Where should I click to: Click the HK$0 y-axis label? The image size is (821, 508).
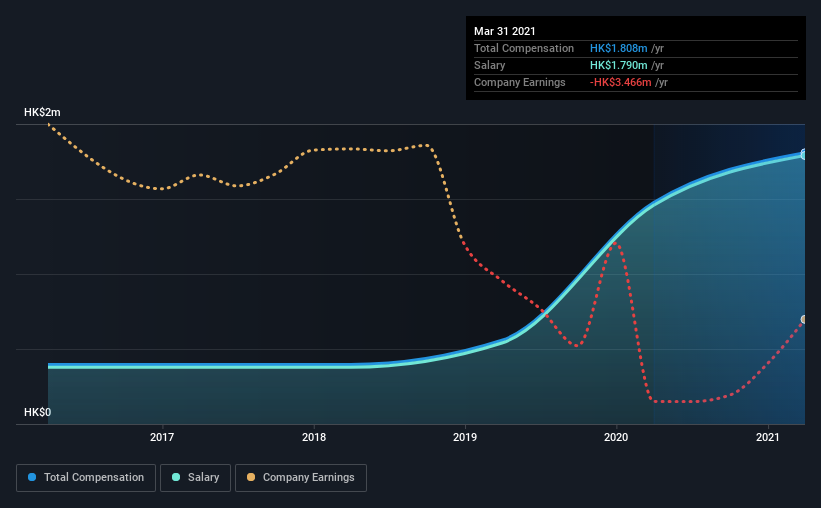tap(38, 412)
